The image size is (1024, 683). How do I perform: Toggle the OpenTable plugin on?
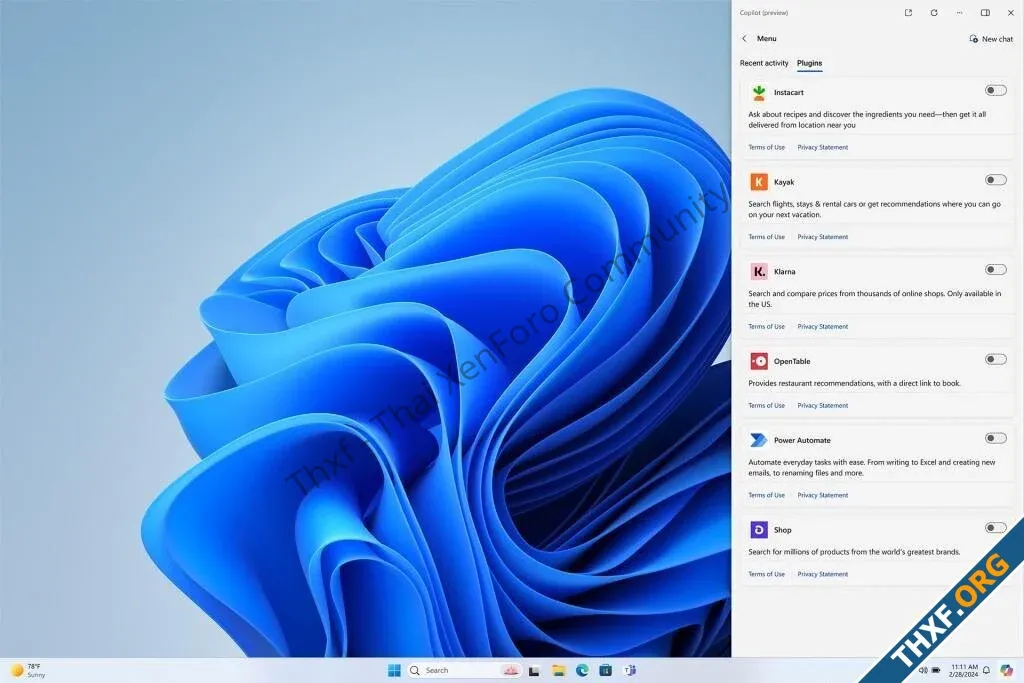tap(995, 359)
